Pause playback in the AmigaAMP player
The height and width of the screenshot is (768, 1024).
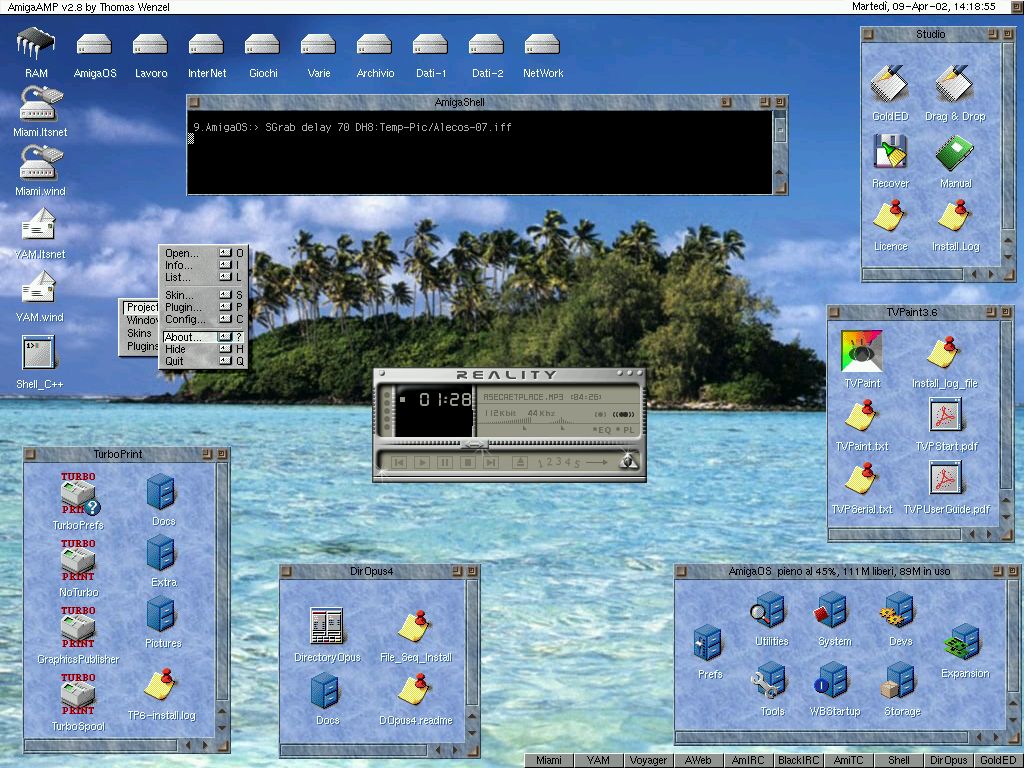(x=445, y=462)
